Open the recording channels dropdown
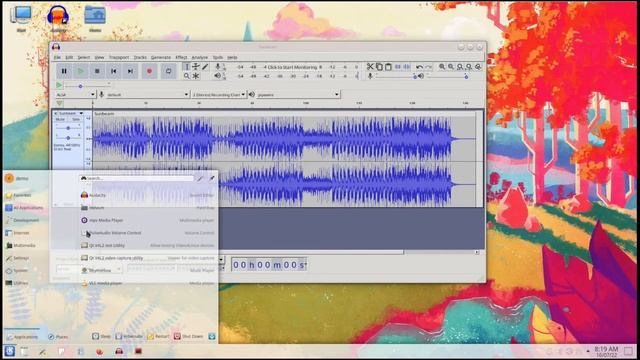Image resolution: width=640 pixels, height=360 pixels. tap(219, 95)
